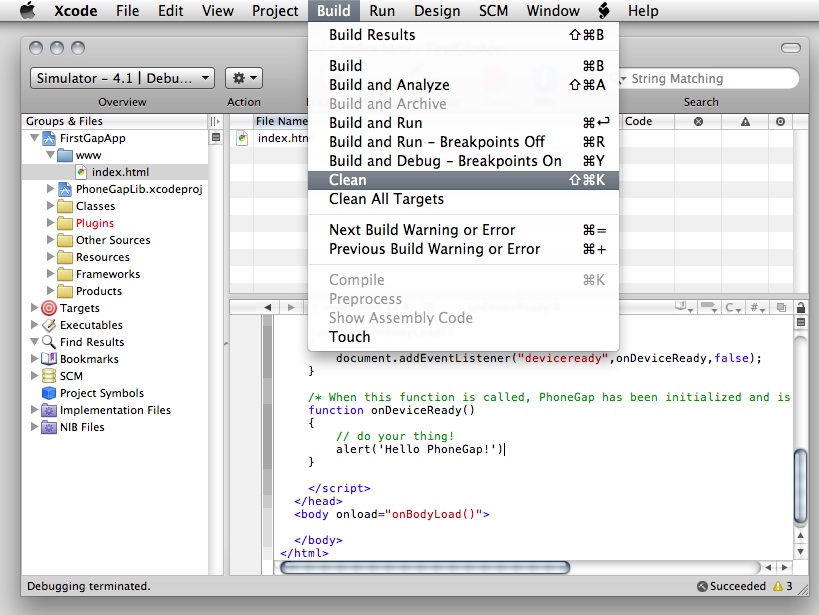This screenshot has width=819, height=615.
Task: Open the SCM menu in menu bar
Action: coord(493,10)
